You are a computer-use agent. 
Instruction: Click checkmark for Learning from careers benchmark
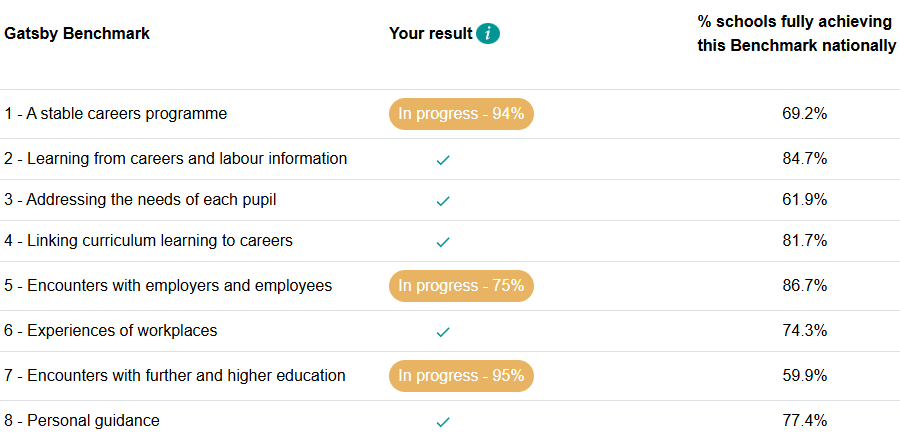pos(443,159)
